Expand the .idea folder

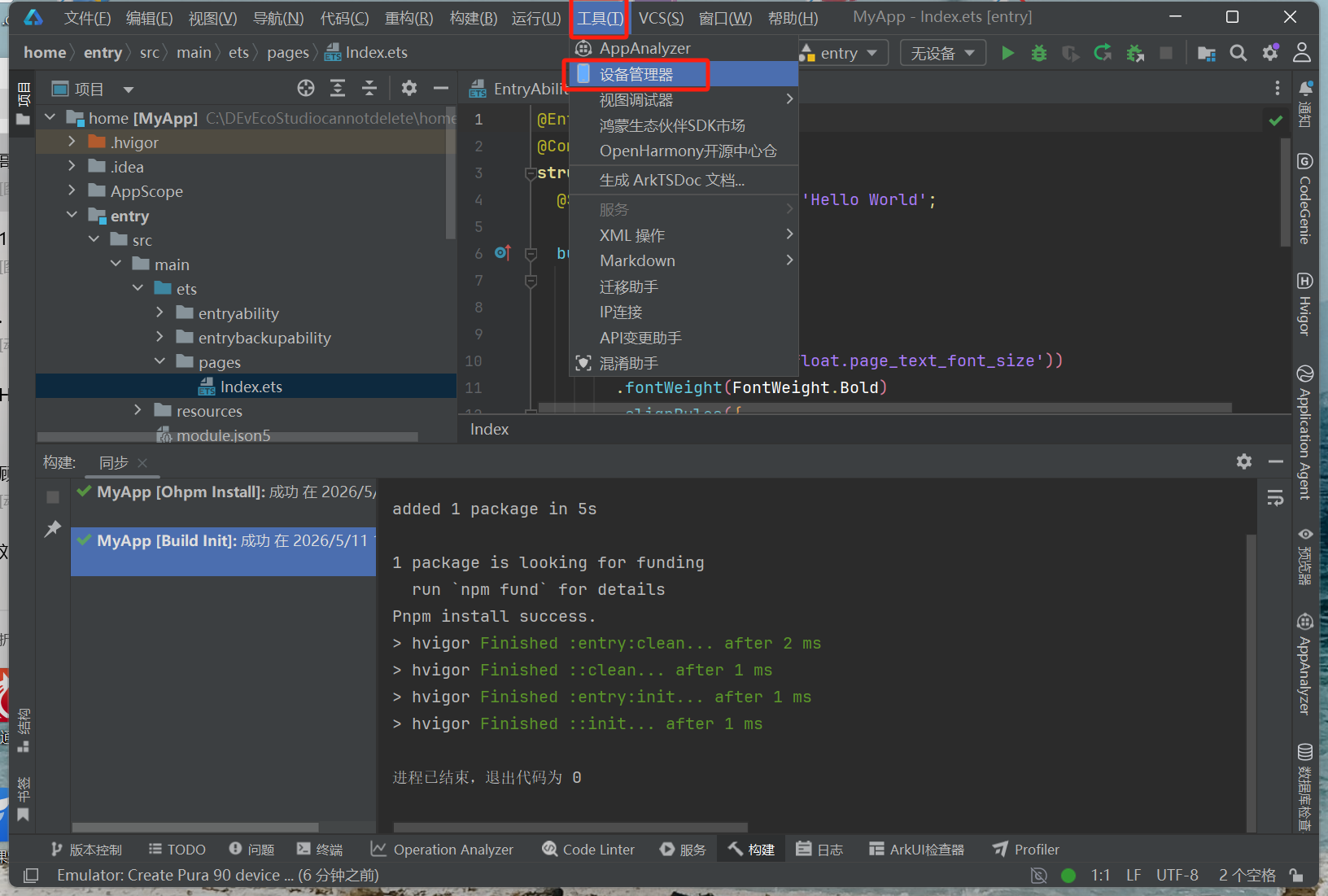click(x=72, y=166)
